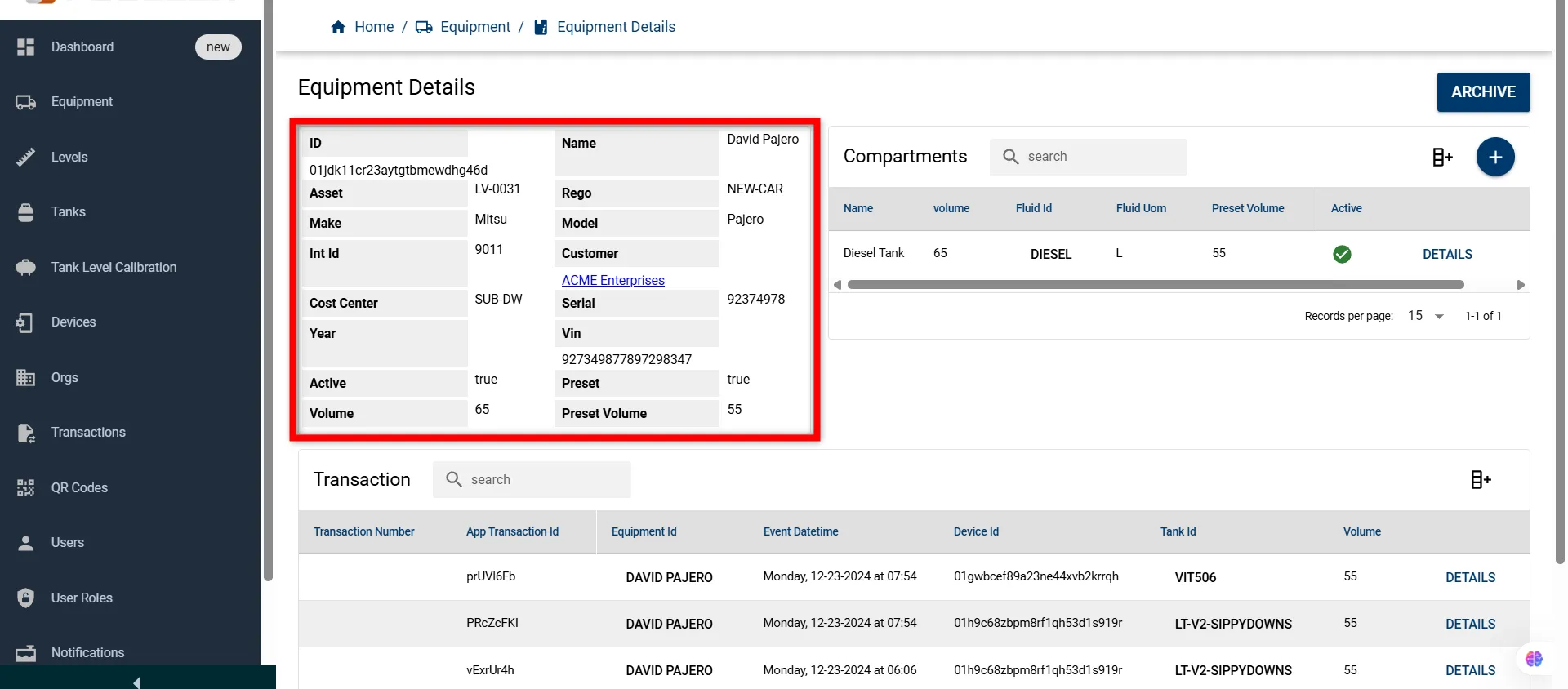Click the green Active checkmark for Diesel Tank

[1342, 254]
